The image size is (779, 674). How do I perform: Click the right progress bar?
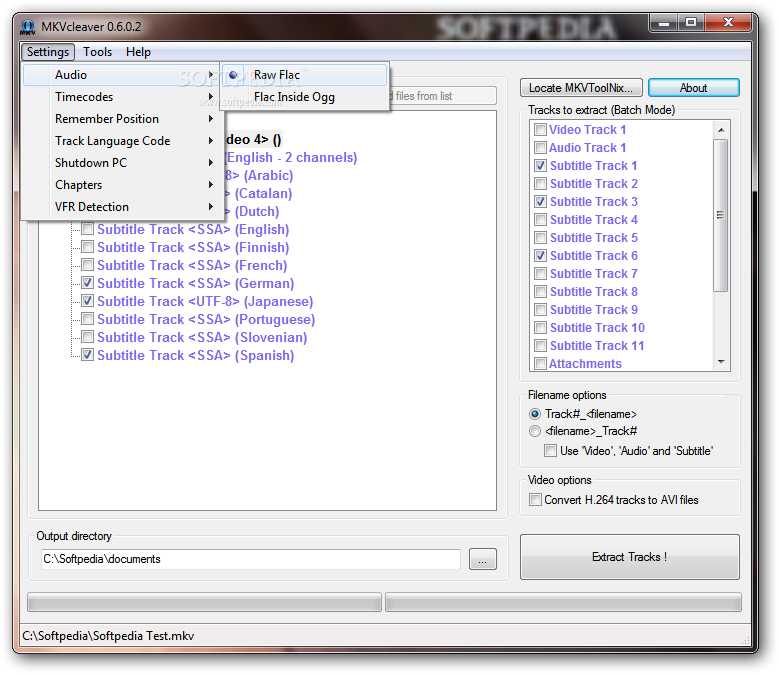click(563, 602)
